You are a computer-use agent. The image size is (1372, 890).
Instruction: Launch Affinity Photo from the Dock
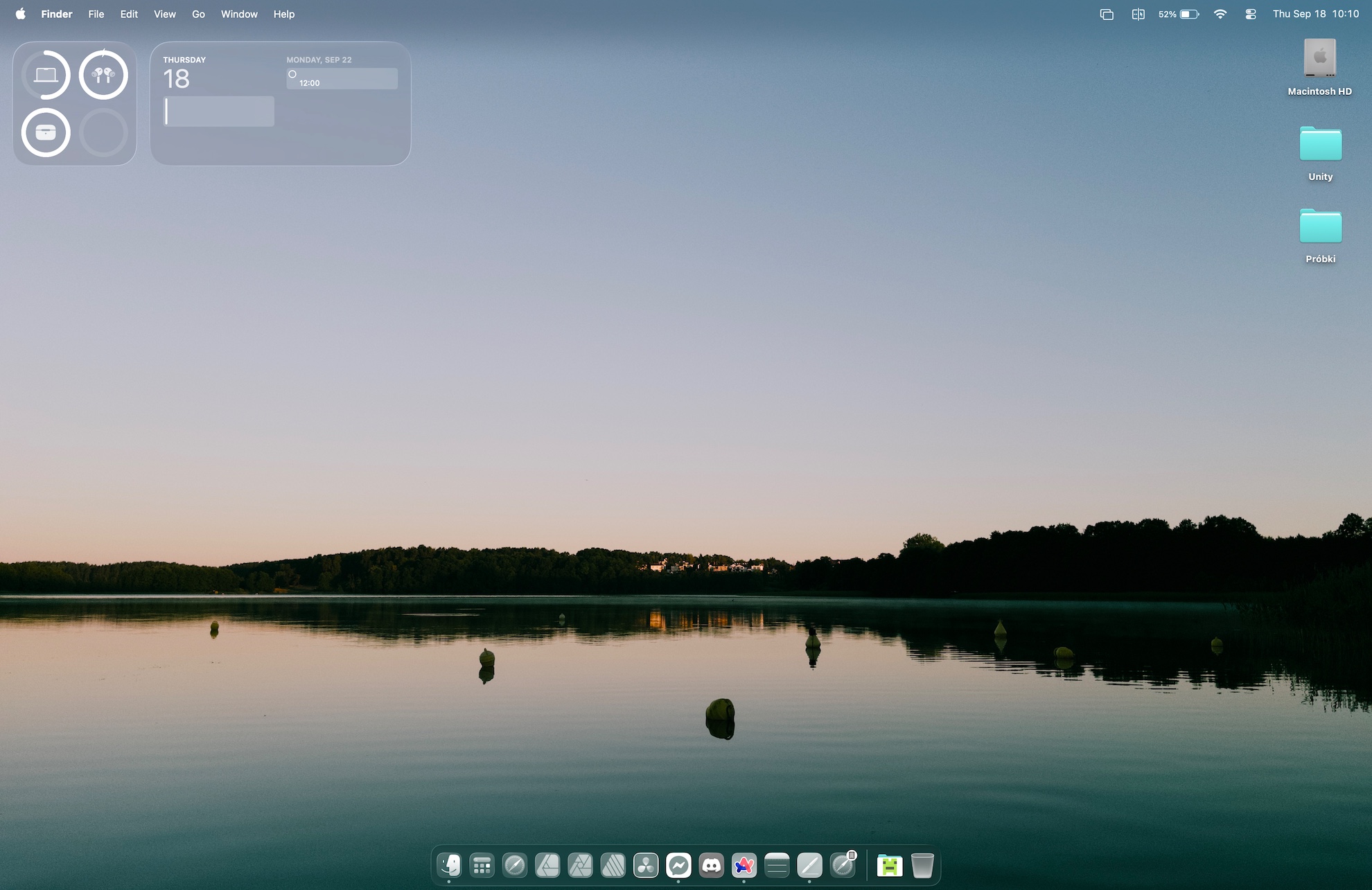580,865
